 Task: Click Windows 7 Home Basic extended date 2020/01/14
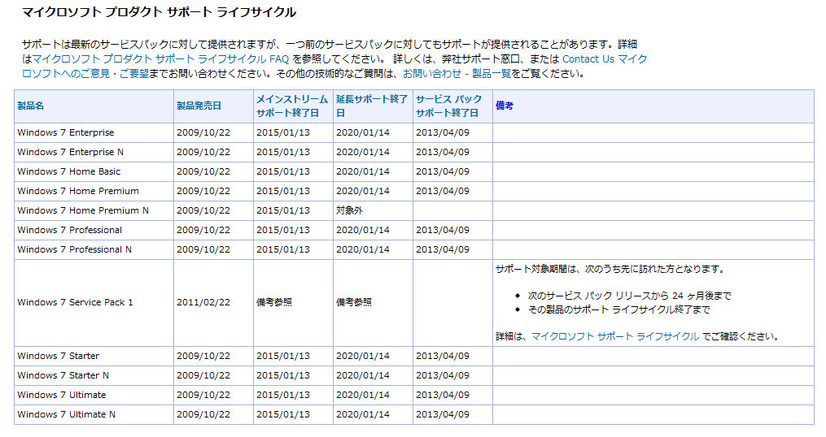coord(363,172)
